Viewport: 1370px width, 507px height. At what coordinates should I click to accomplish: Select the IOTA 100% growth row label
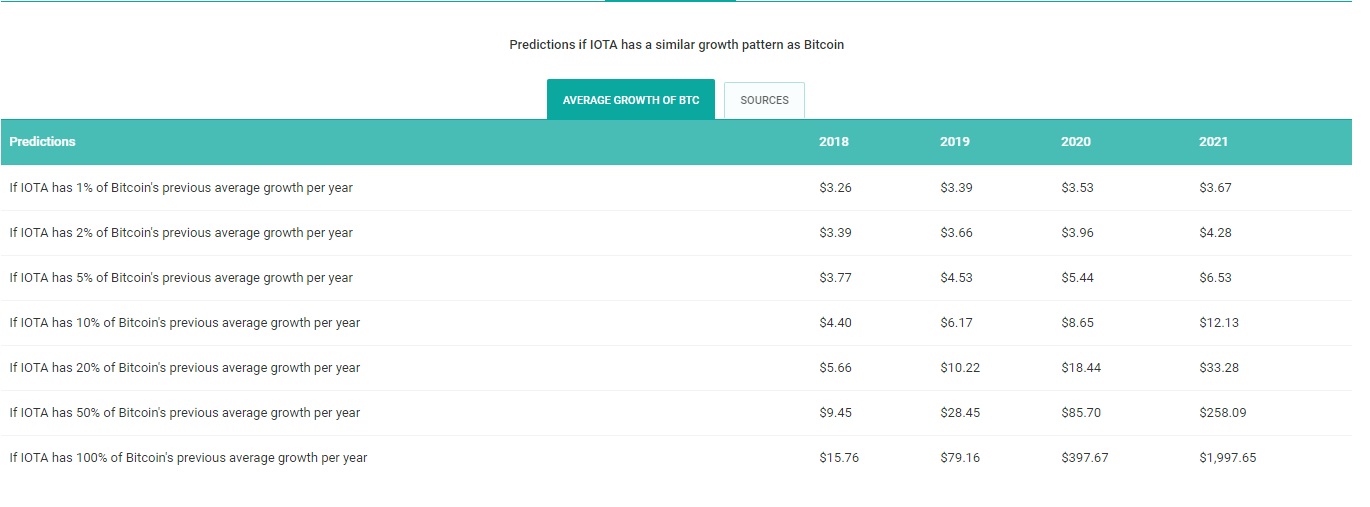[x=188, y=458]
